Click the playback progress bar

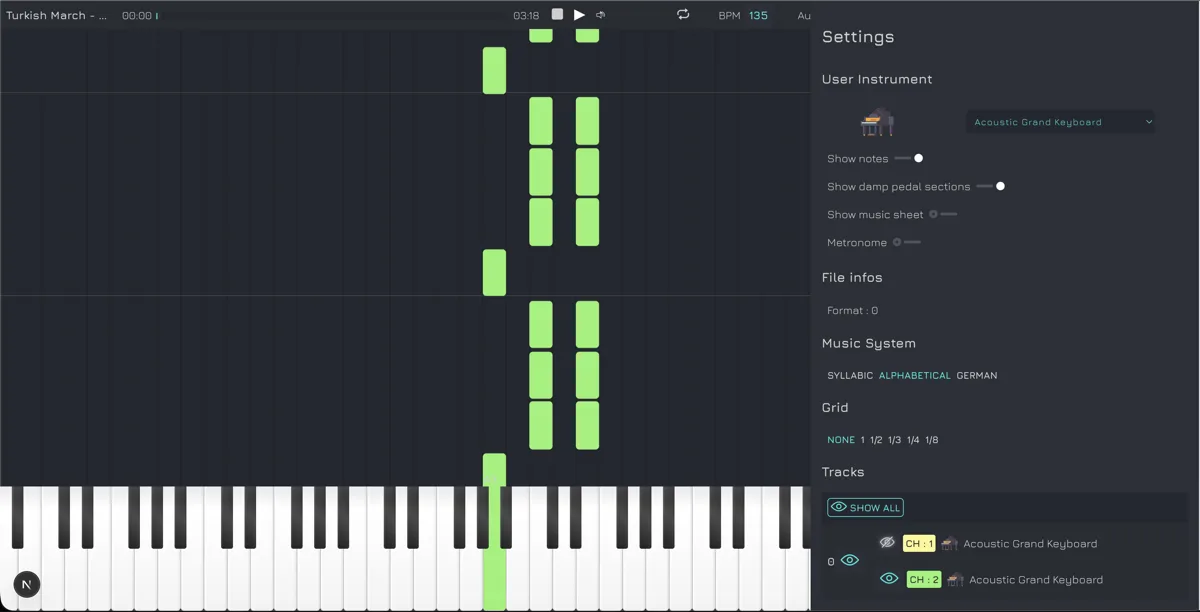click(x=333, y=16)
